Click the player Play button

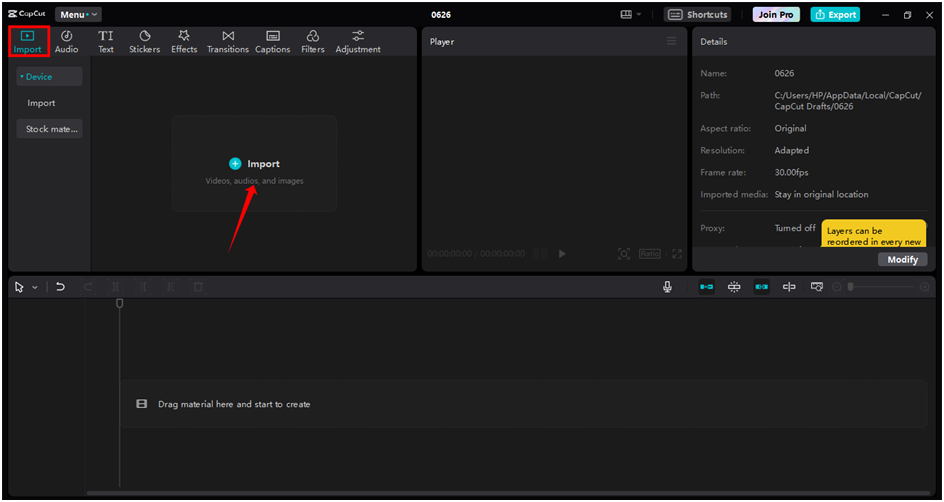click(x=562, y=254)
